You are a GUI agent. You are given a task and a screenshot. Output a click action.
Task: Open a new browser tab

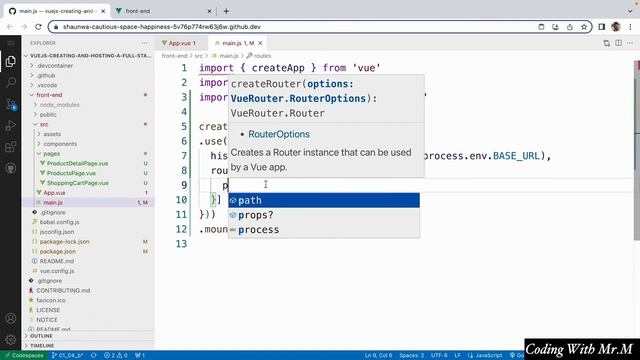(226, 11)
